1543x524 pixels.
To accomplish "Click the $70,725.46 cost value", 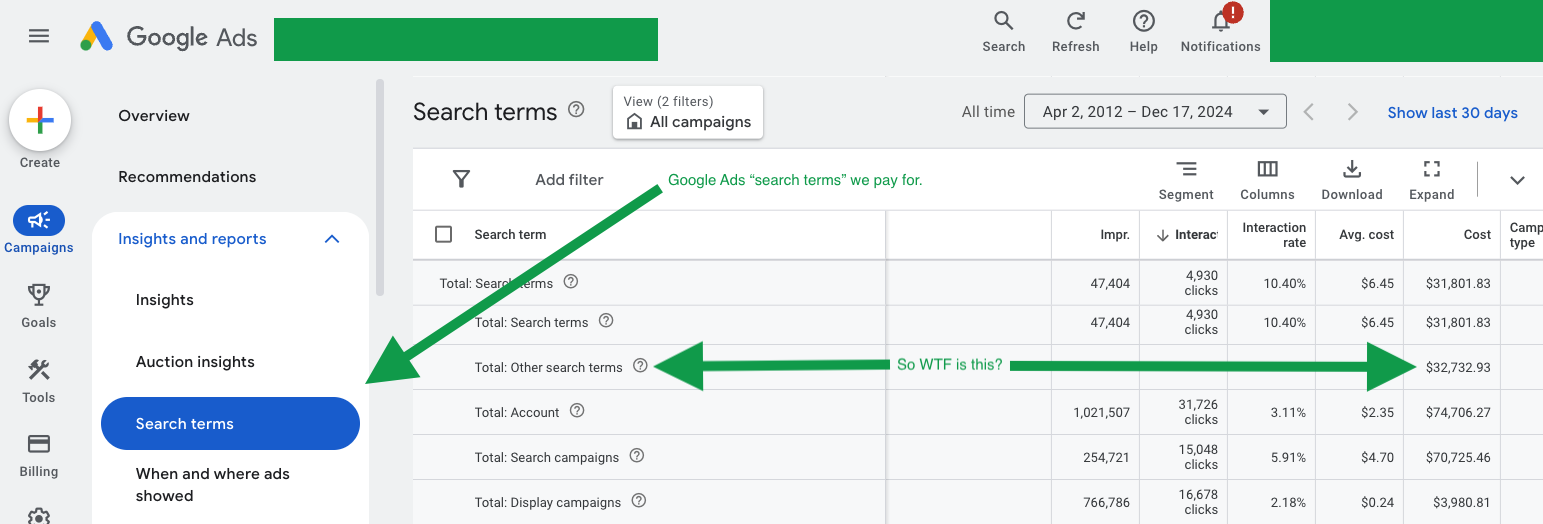I will pos(1458,457).
